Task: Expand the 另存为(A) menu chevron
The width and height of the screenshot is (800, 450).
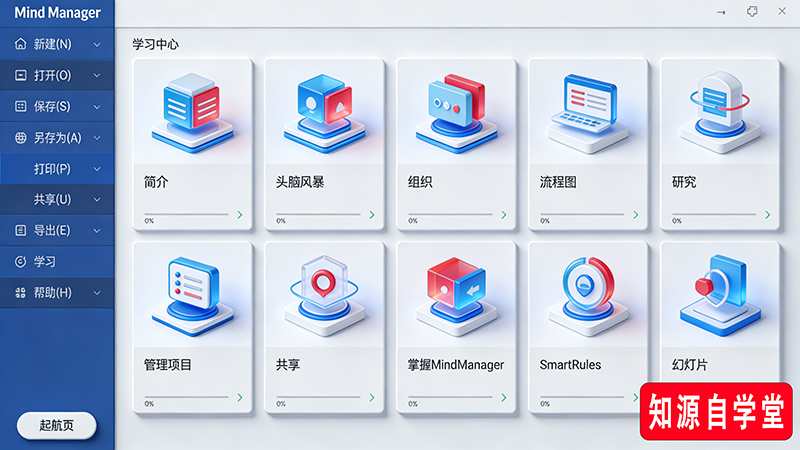Action: pyautogui.click(x=97, y=138)
